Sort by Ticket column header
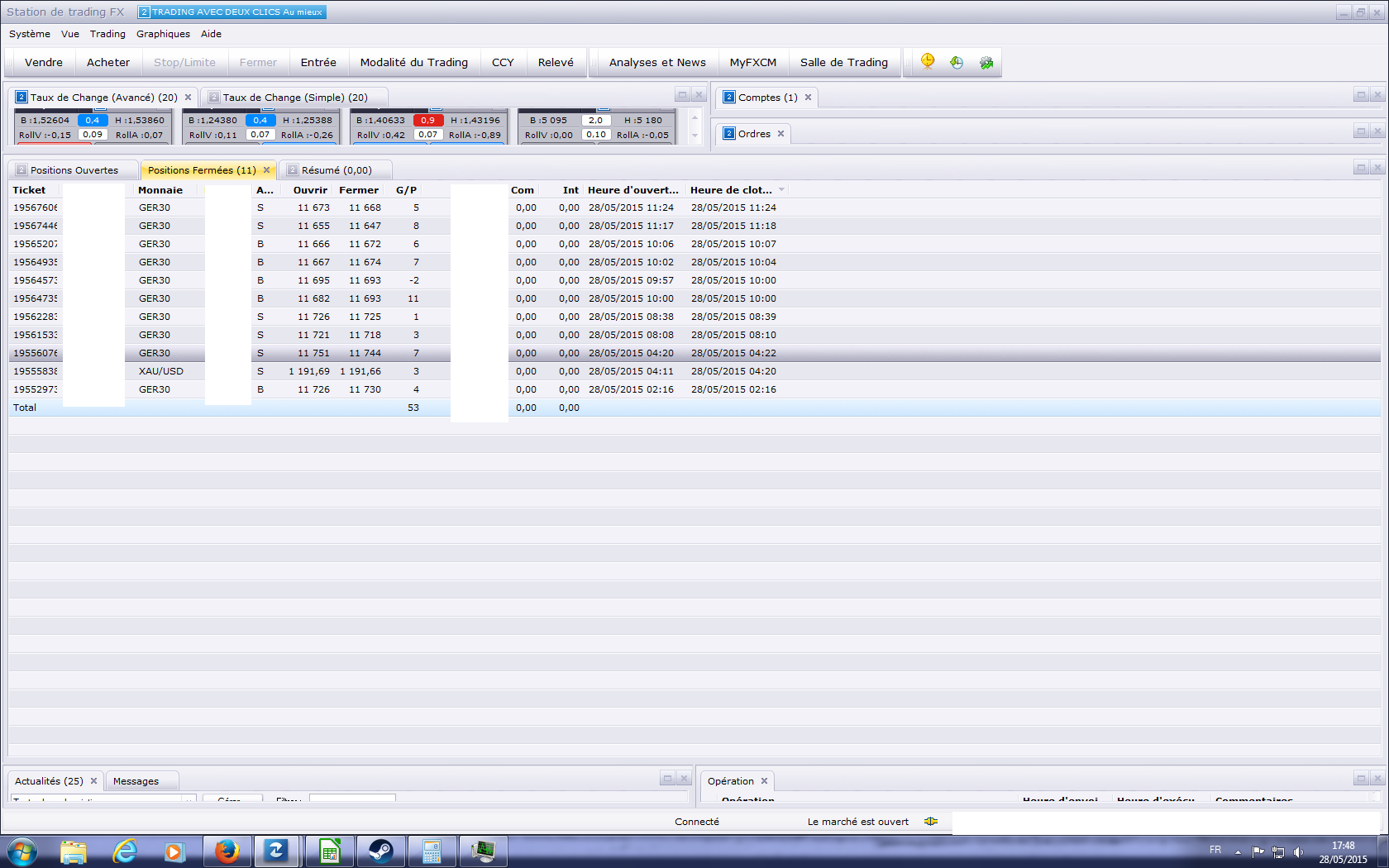This screenshot has width=1389, height=868. (30, 190)
